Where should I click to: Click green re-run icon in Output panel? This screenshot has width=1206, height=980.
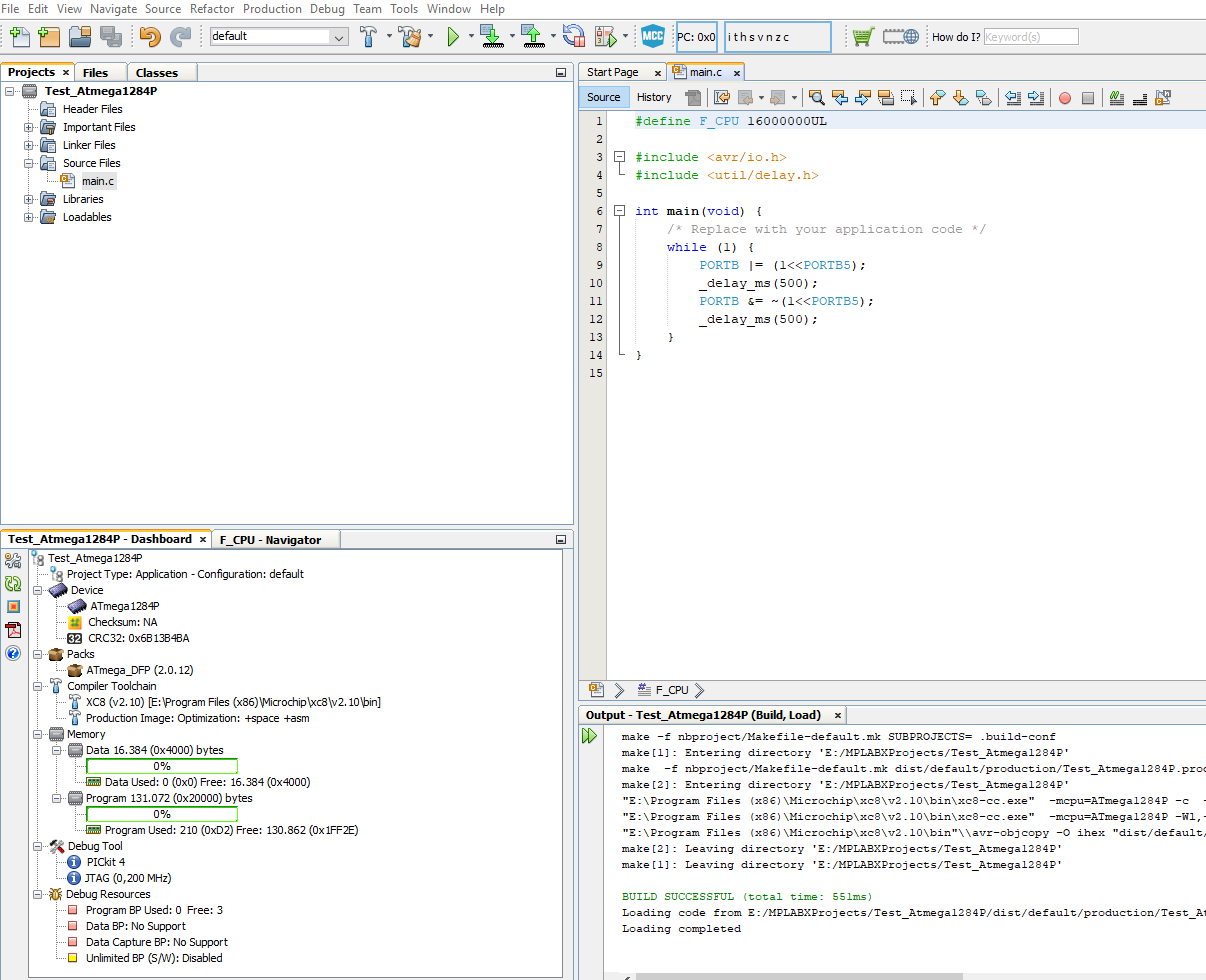(589, 736)
